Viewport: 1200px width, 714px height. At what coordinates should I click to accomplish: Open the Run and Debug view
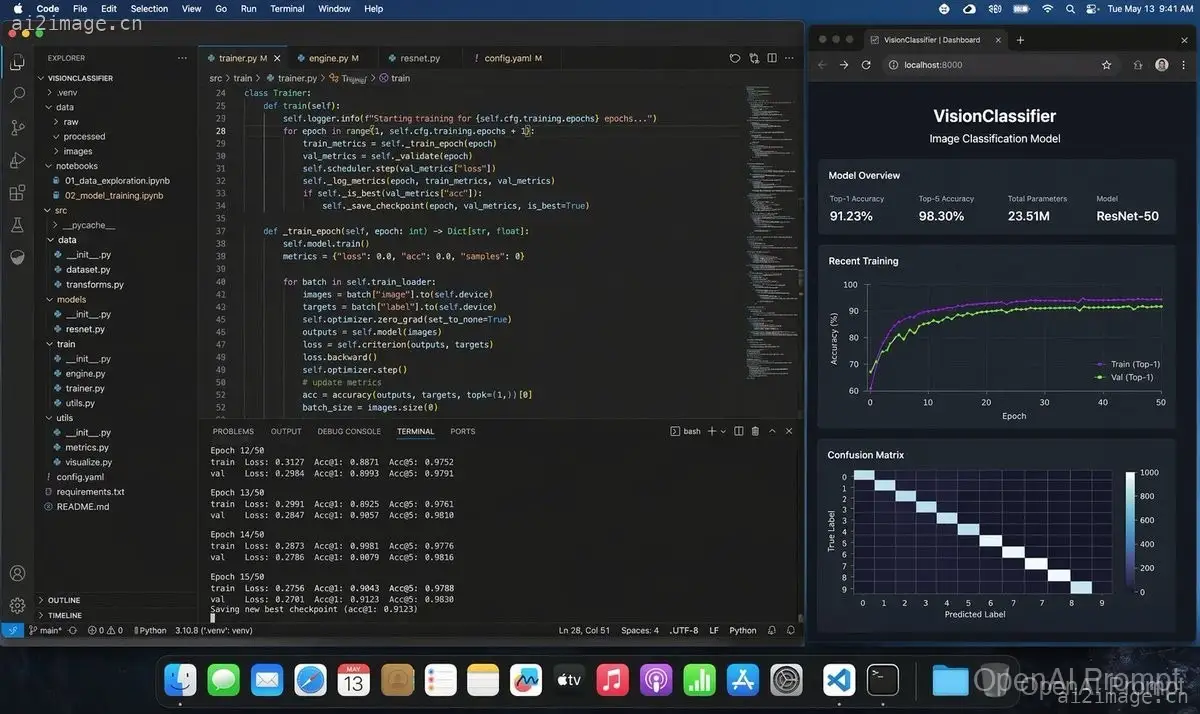click(x=17, y=160)
